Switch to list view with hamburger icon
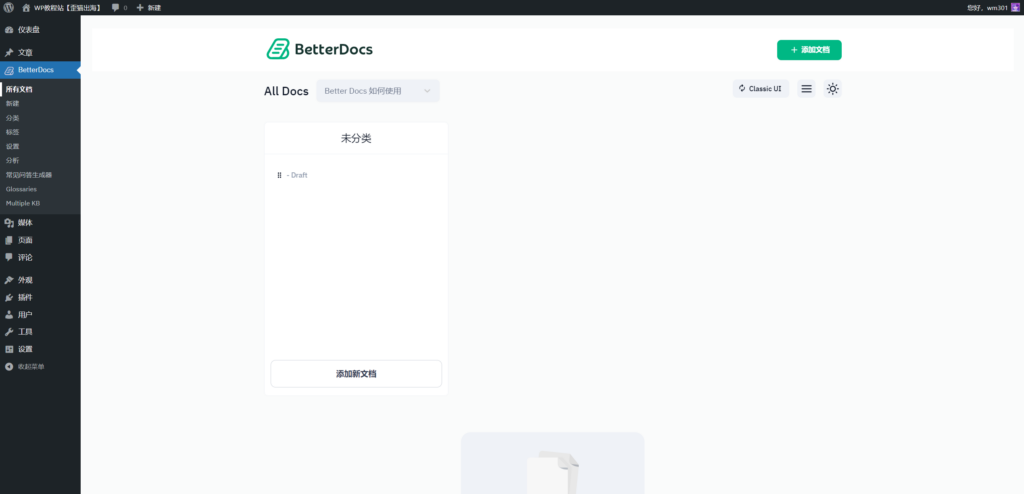This screenshot has width=1024, height=494. coord(807,89)
